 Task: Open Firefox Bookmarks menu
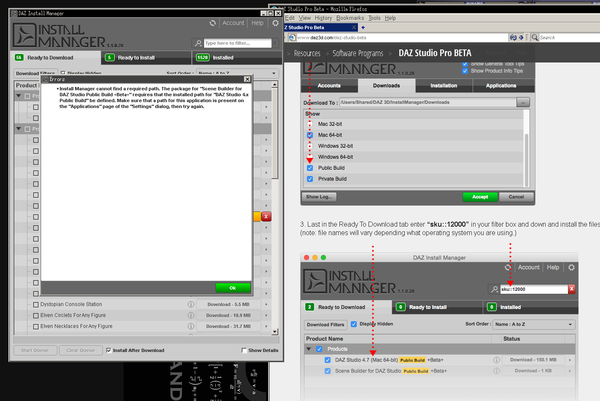click(x=350, y=18)
